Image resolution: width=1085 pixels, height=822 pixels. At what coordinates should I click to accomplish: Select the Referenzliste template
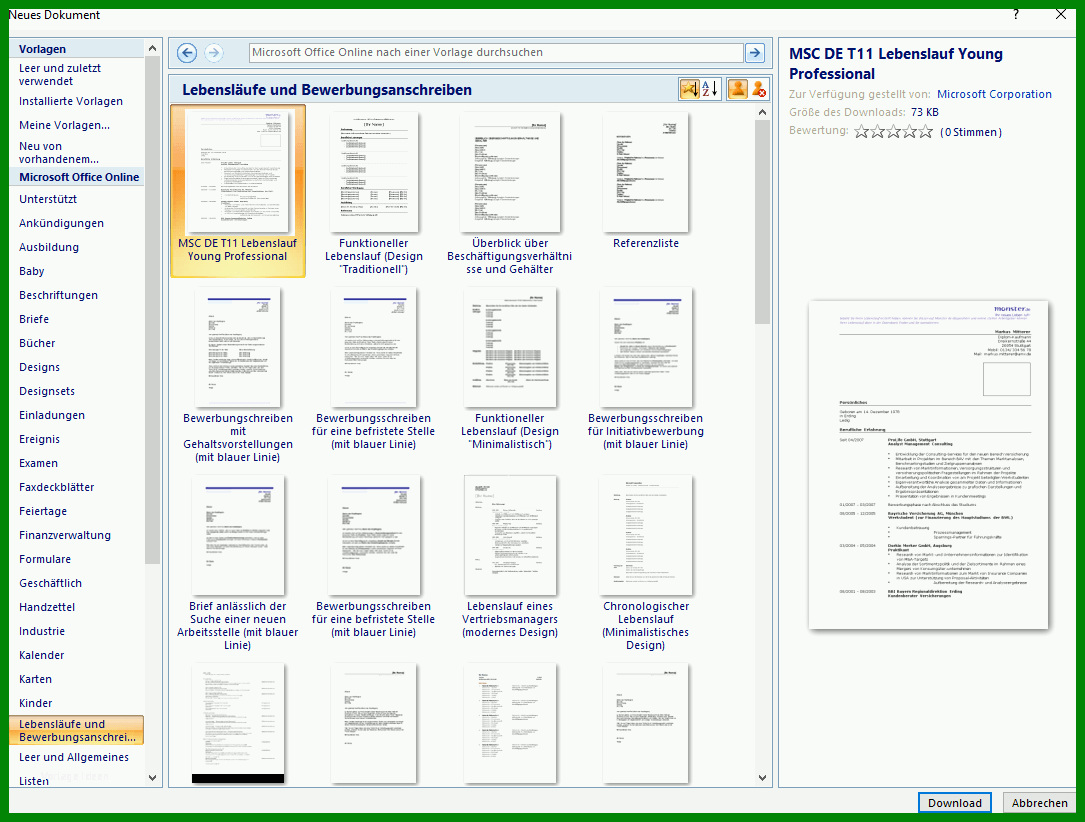click(x=646, y=181)
